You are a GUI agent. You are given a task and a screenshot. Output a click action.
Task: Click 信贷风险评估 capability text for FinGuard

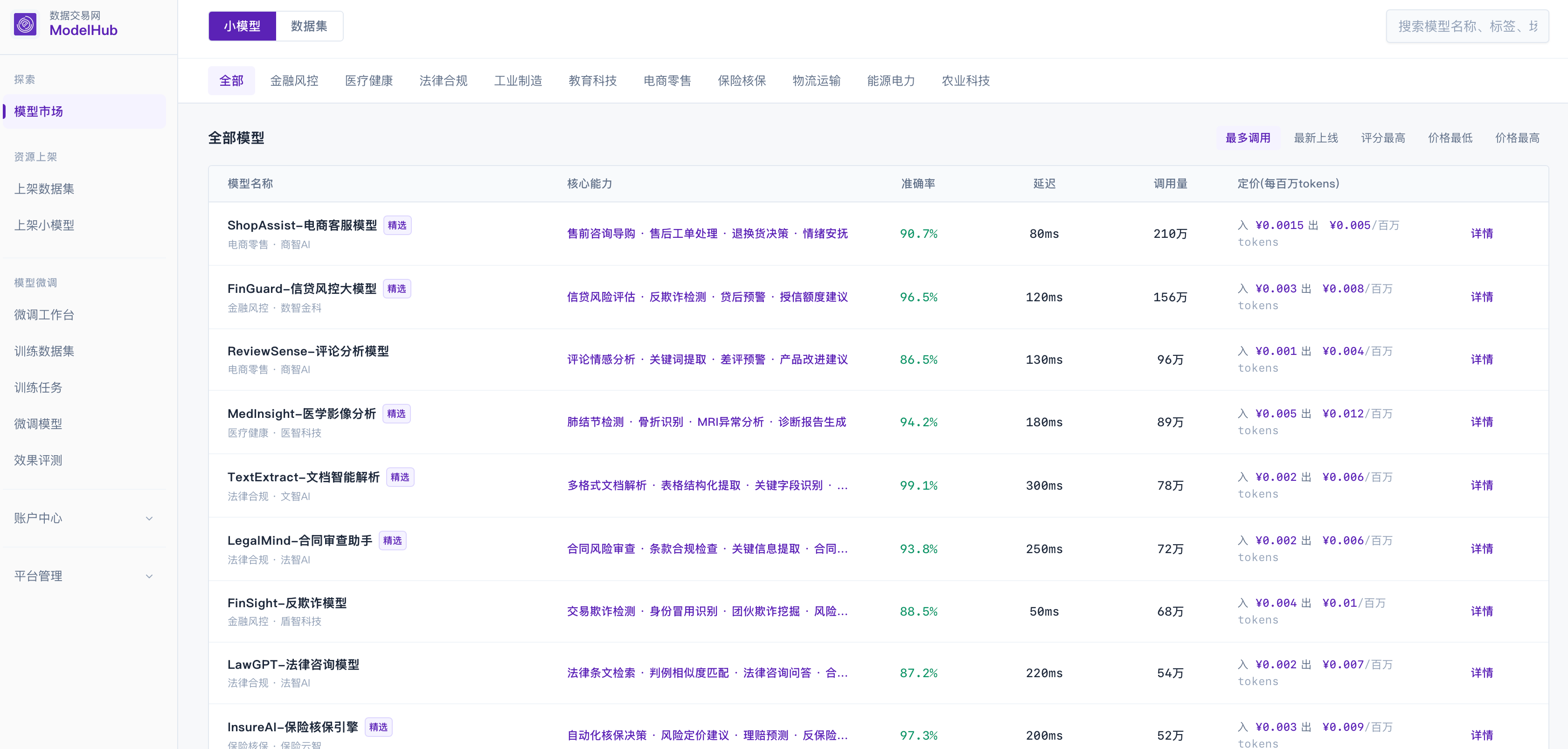tap(601, 297)
